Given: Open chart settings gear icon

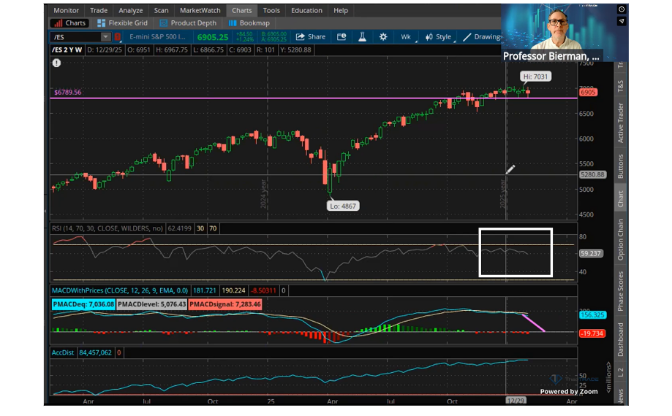Looking at the screenshot, I should [x=383, y=37].
